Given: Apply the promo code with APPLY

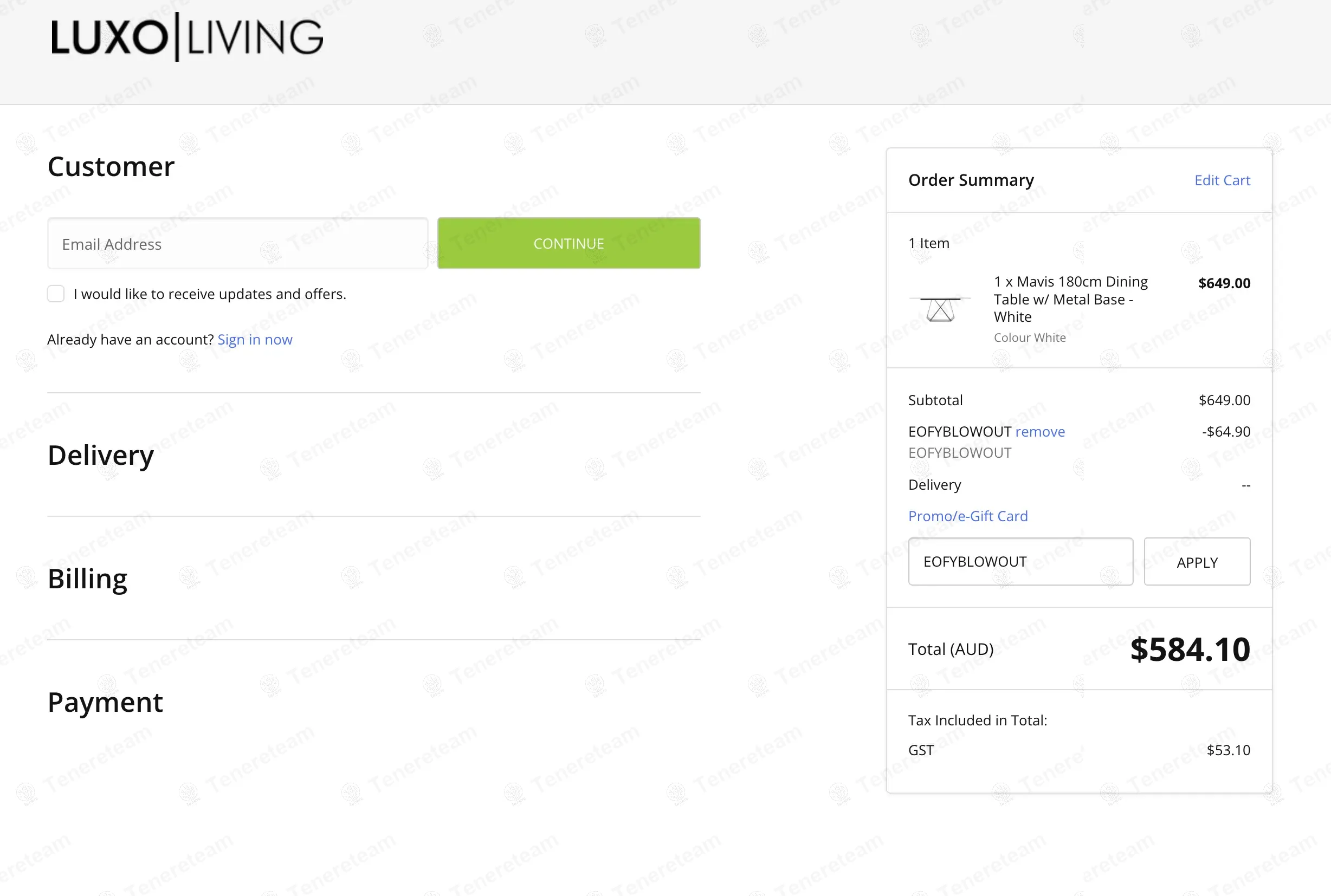Looking at the screenshot, I should click(x=1197, y=561).
